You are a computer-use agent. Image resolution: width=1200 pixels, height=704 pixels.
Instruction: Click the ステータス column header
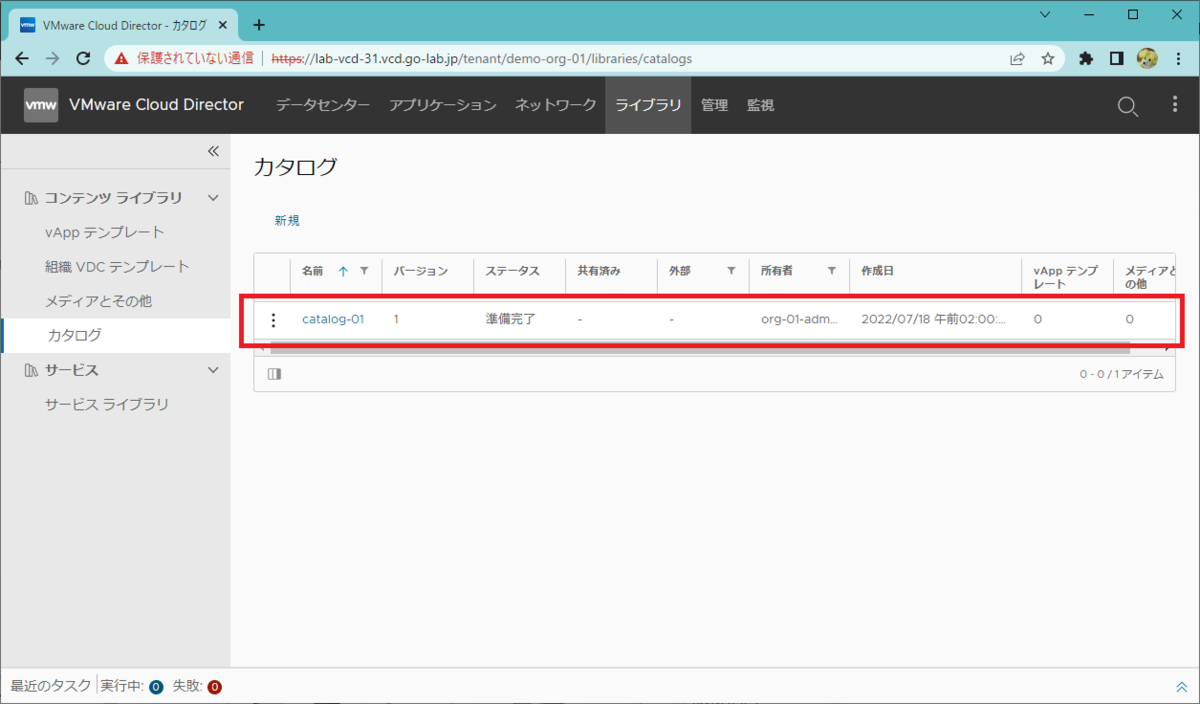click(x=512, y=271)
